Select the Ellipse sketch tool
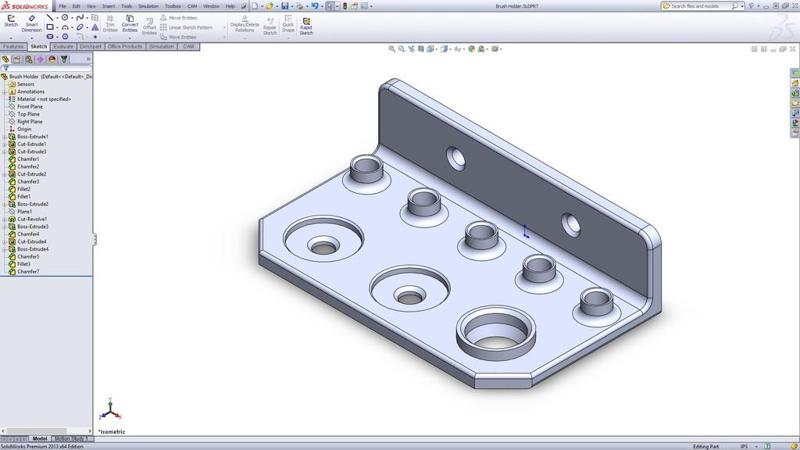Screen dimensions: 800x450 pyautogui.click(x=80, y=27)
